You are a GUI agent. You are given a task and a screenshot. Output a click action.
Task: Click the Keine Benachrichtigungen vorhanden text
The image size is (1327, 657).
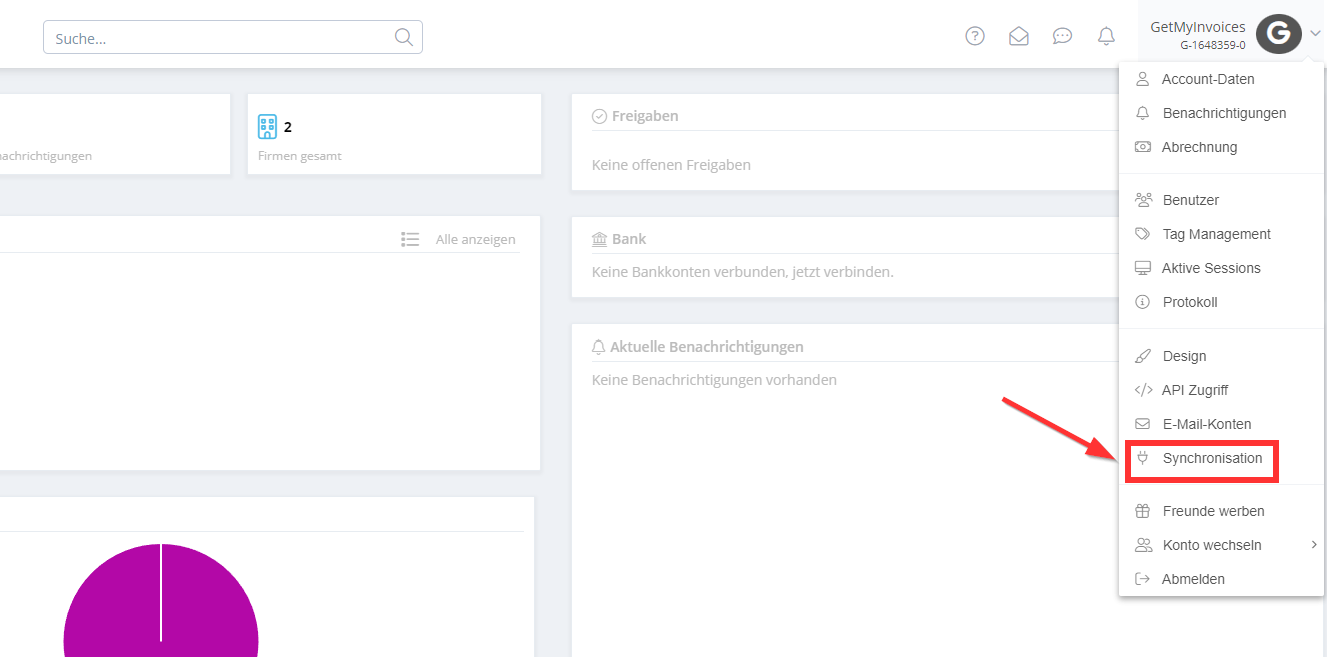[714, 380]
